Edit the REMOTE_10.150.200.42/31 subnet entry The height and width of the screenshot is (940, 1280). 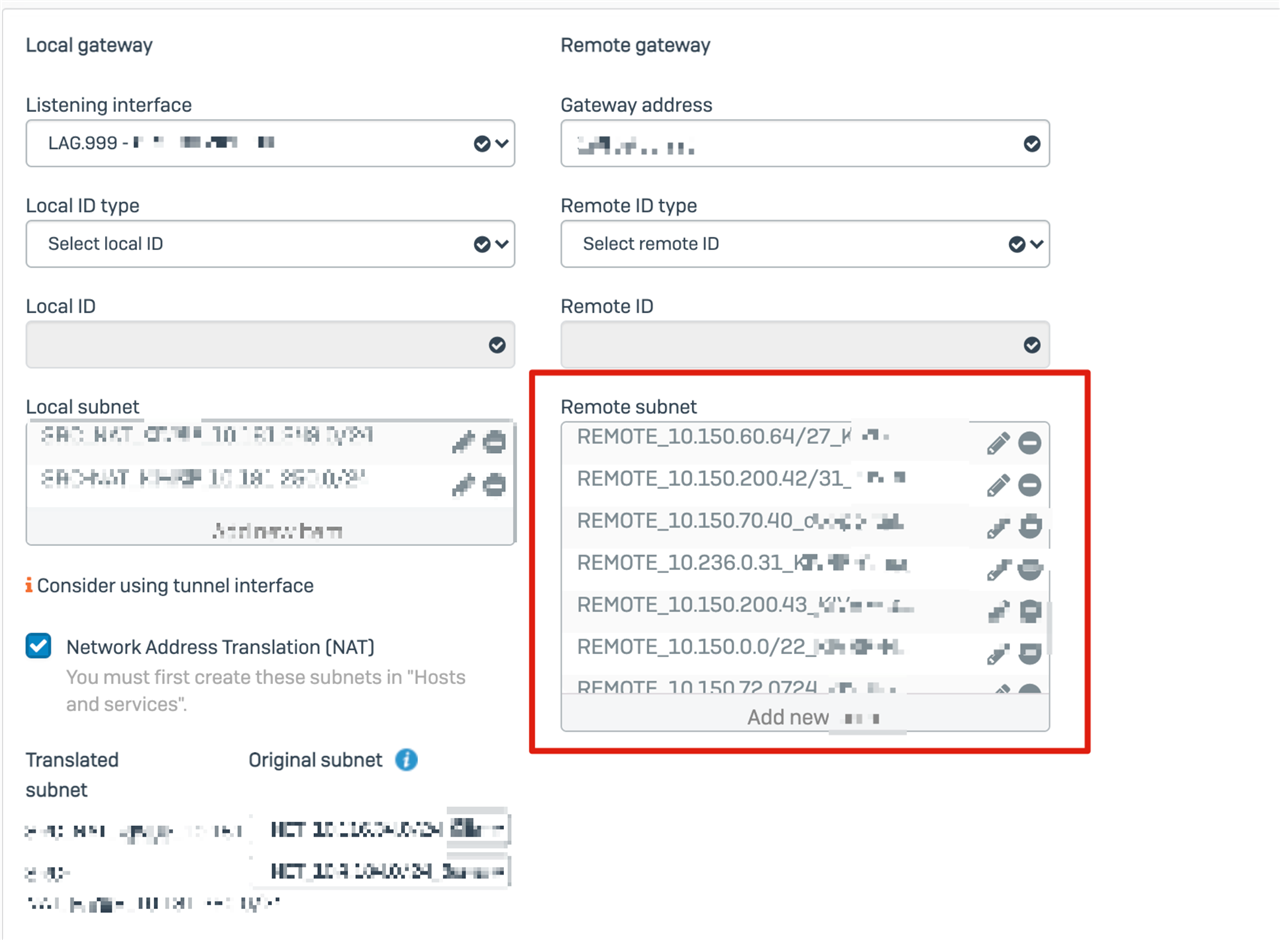998,485
